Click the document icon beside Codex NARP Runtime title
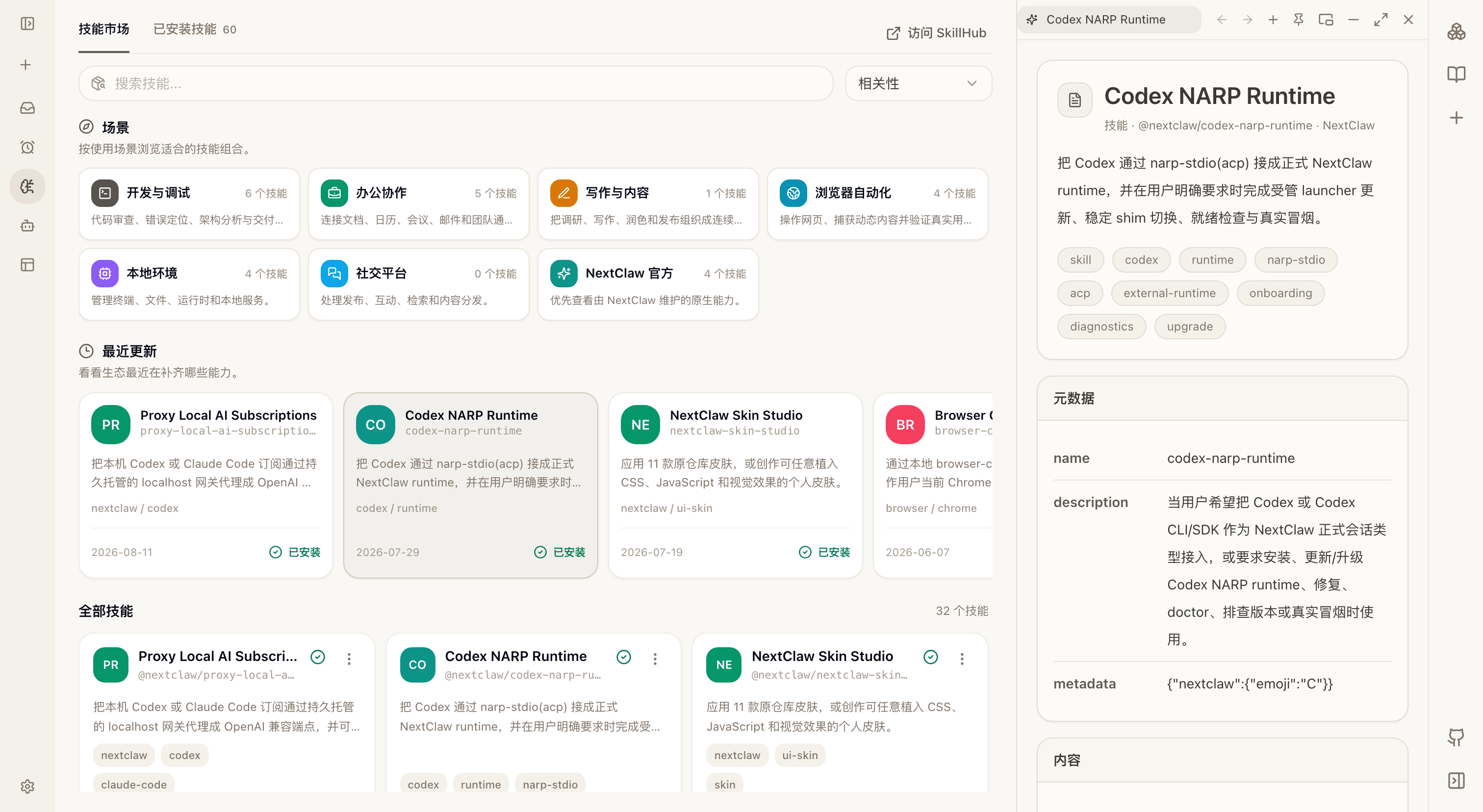Image resolution: width=1483 pixels, height=812 pixels. [x=1074, y=100]
